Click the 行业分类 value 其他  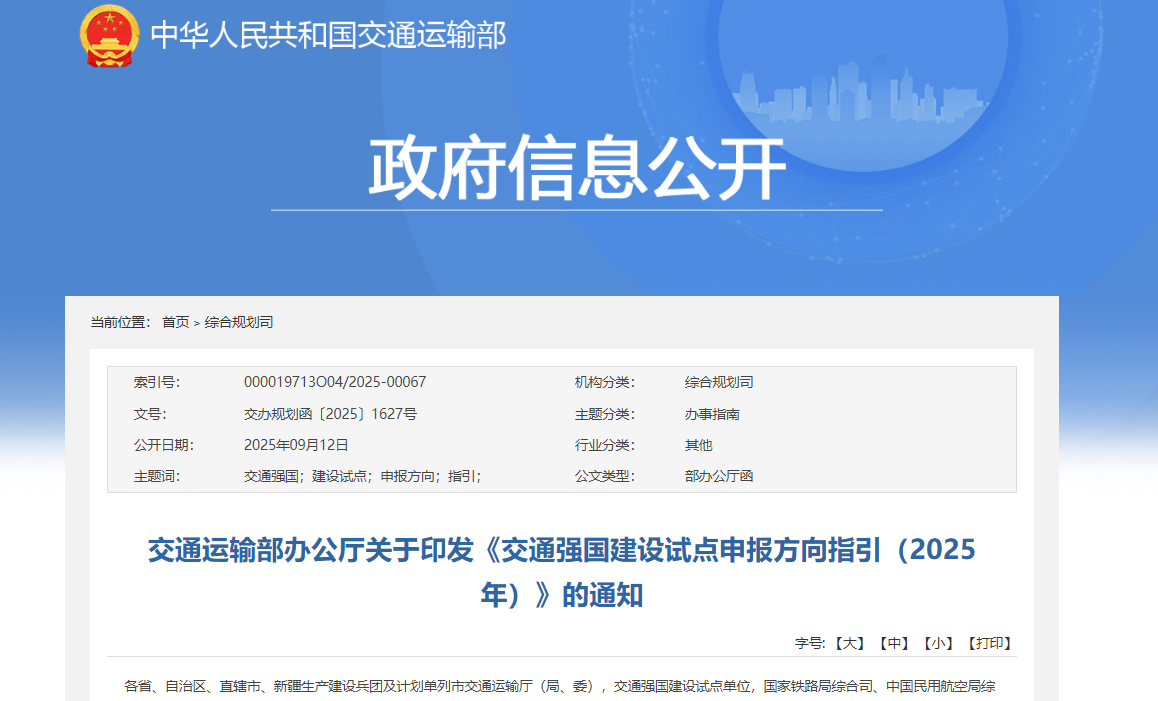point(698,445)
